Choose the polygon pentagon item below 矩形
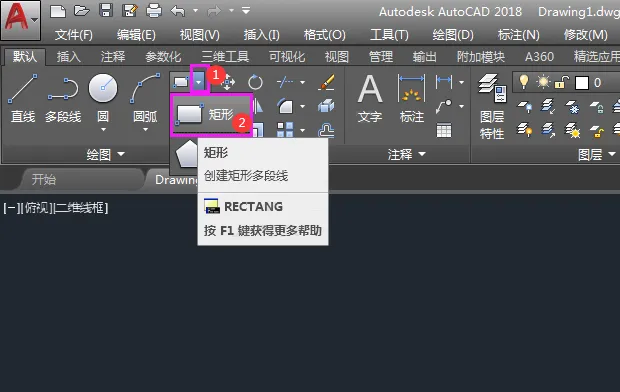Viewport: 620px width, 392px height. [x=186, y=154]
